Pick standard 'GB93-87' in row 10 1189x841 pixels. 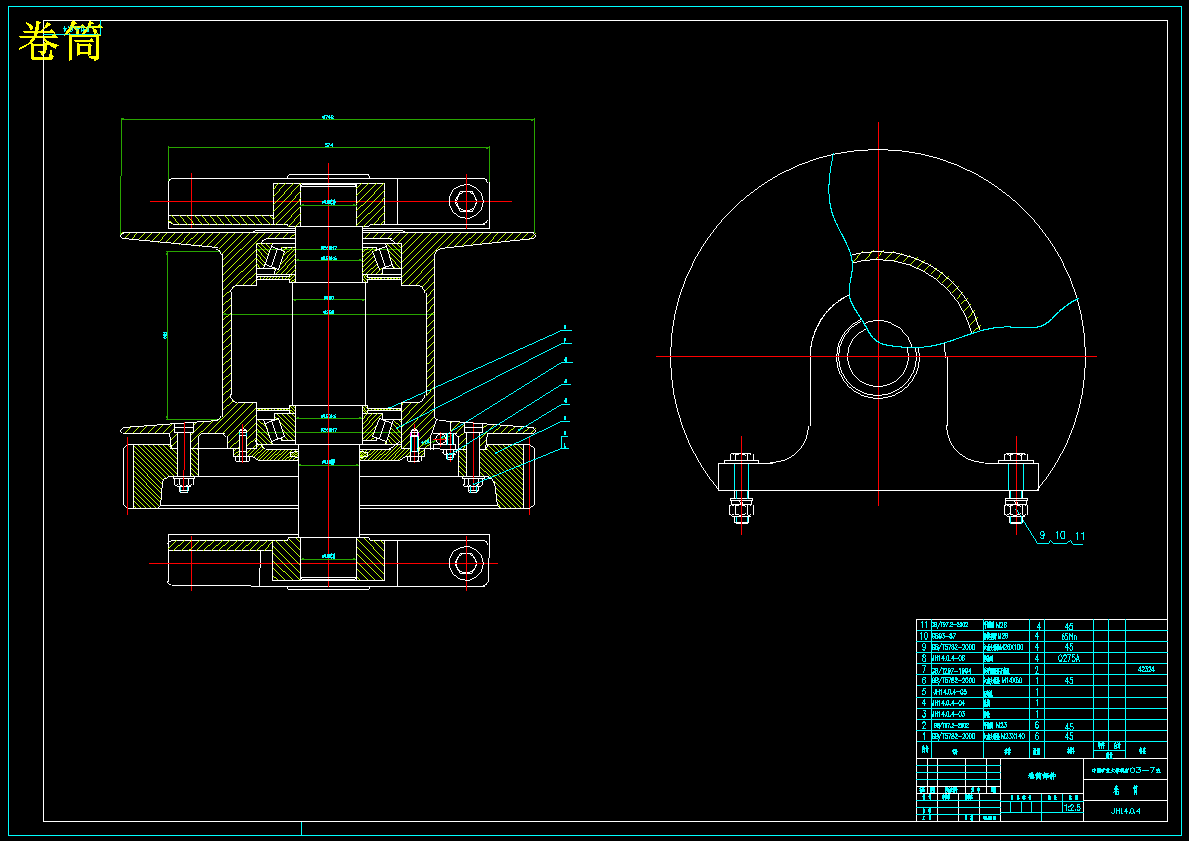[944, 636]
